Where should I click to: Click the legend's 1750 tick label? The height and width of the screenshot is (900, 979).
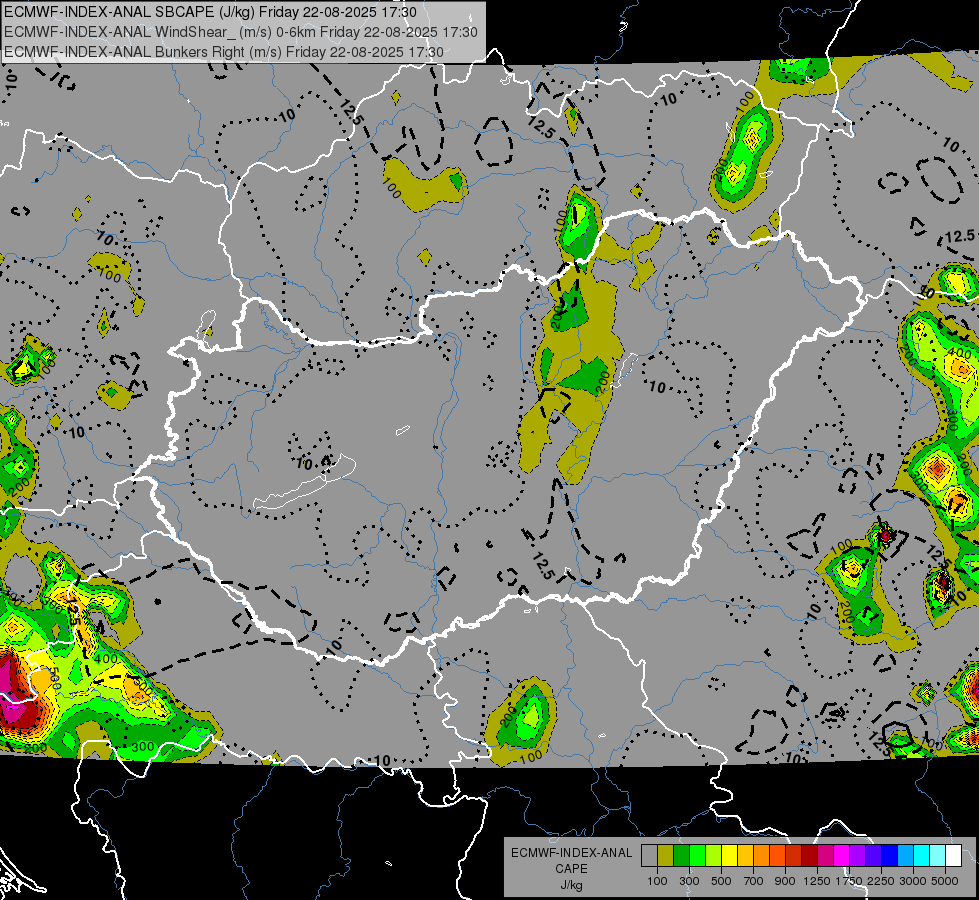[x=849, y=881]
